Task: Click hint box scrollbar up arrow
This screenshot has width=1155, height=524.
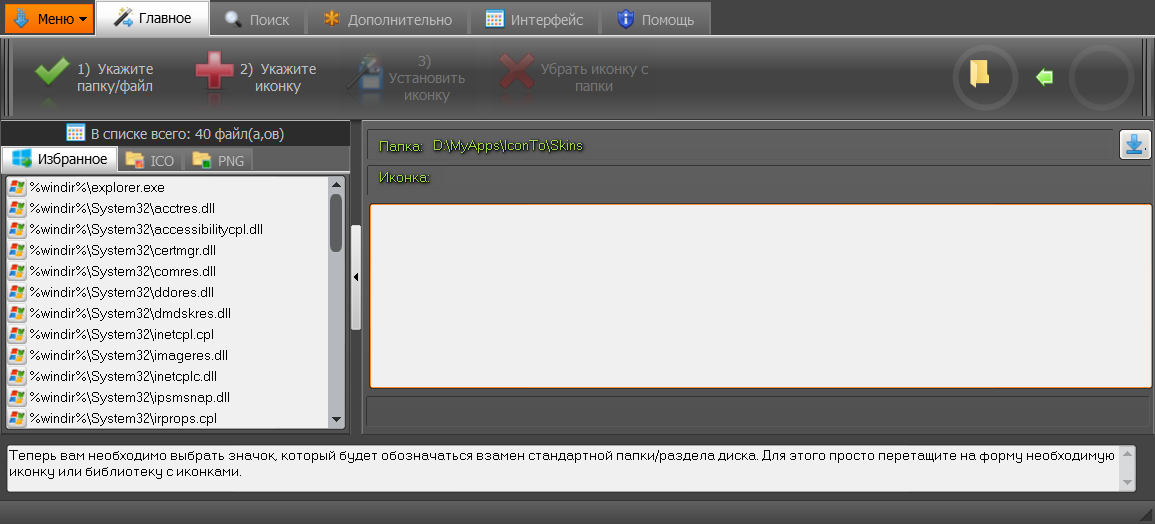Action: pos(1127,453)
